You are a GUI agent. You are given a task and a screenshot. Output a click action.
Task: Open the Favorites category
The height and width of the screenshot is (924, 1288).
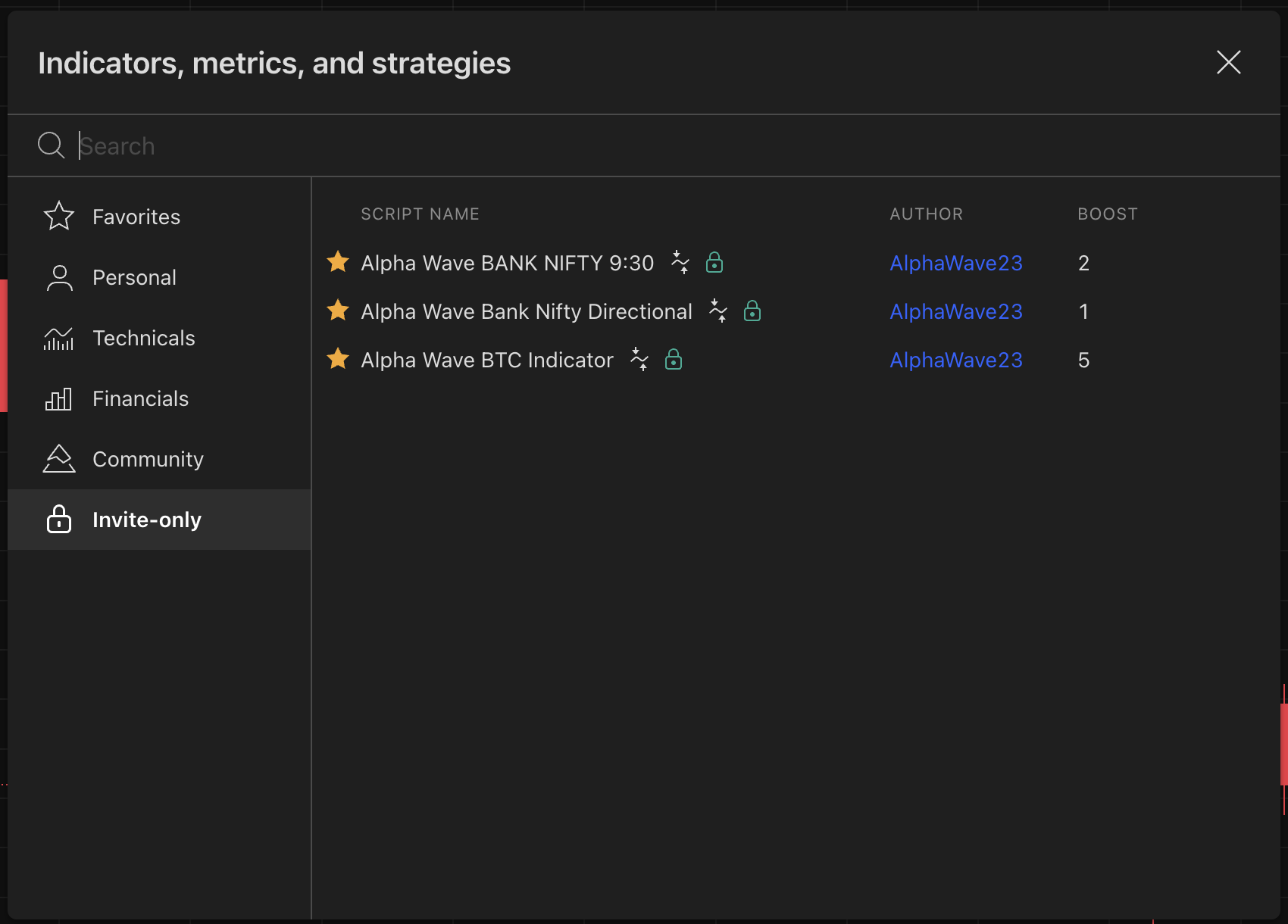click(x=136, y=217)
